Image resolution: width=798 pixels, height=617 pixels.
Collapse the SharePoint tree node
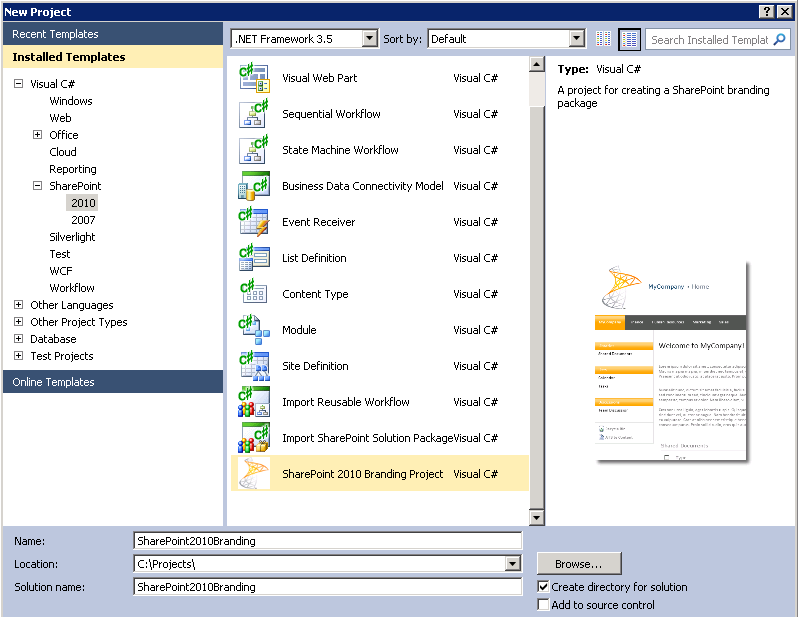38,186
